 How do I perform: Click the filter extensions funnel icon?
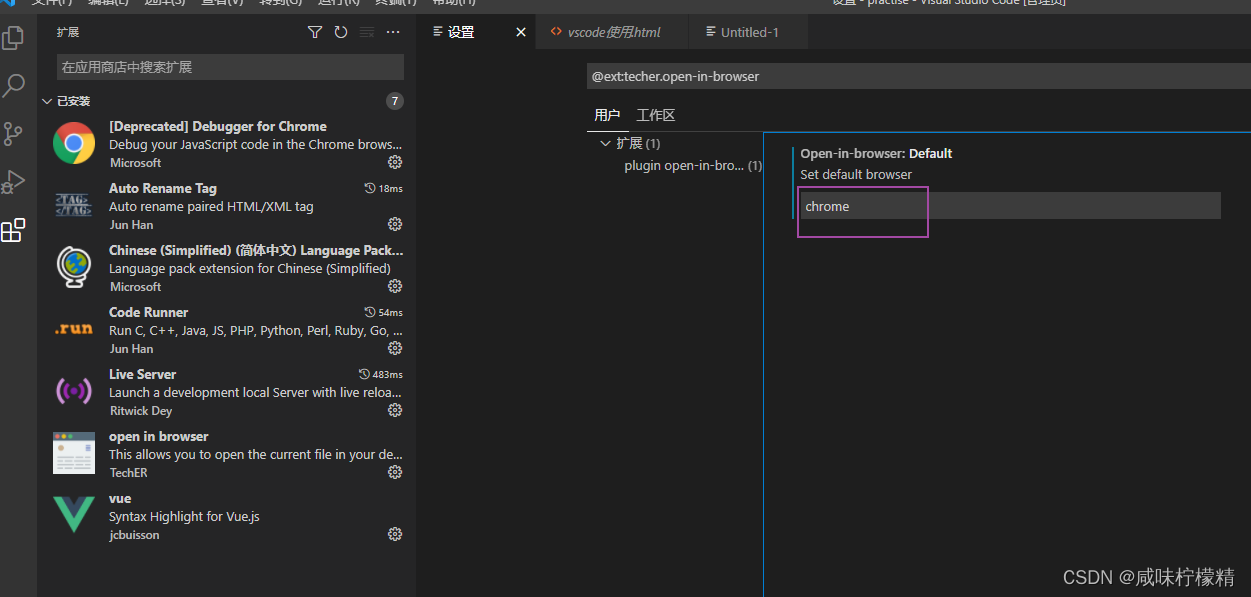315,32
